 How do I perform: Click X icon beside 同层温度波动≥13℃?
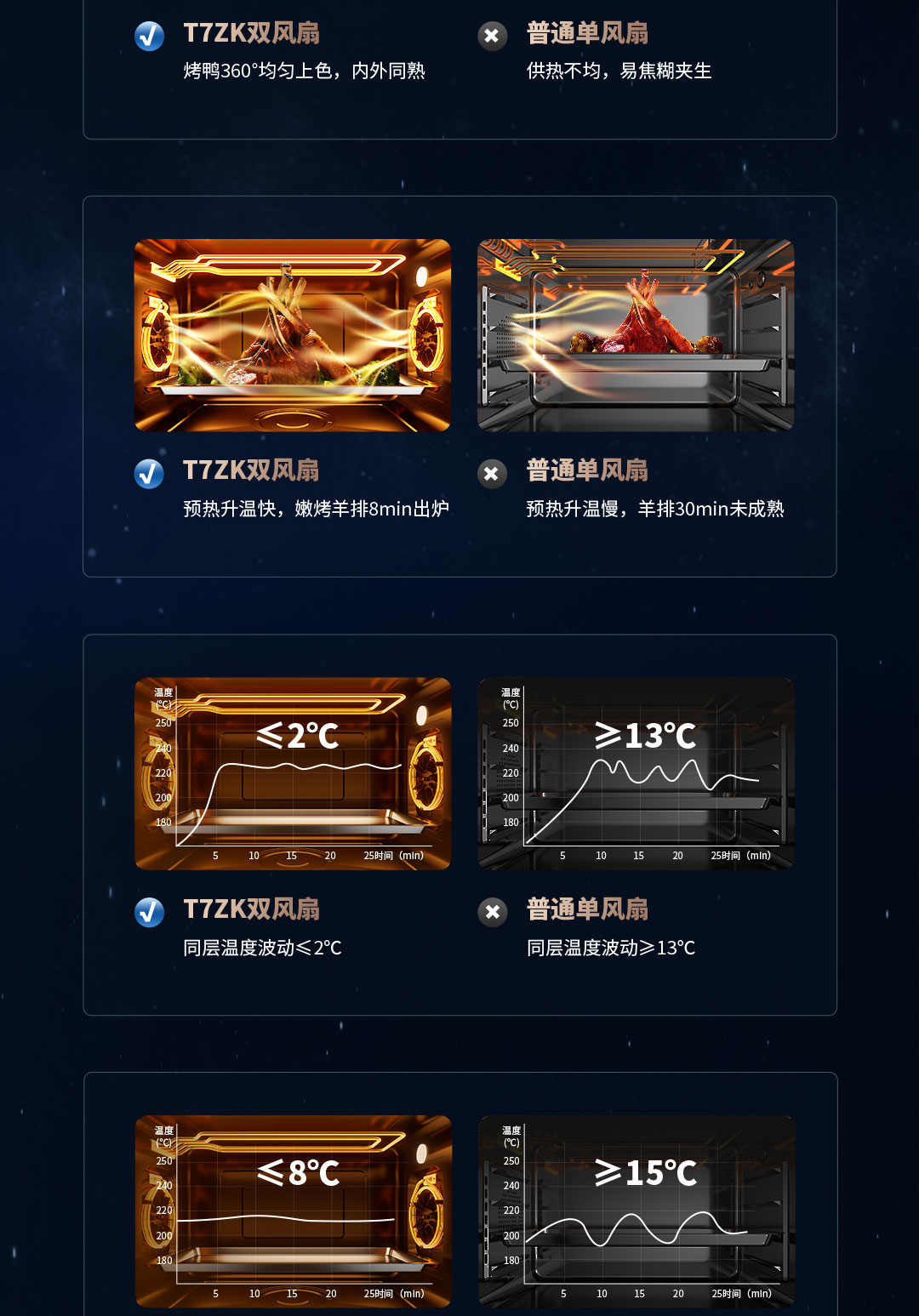pyautogui.click(x=492, y=912)
